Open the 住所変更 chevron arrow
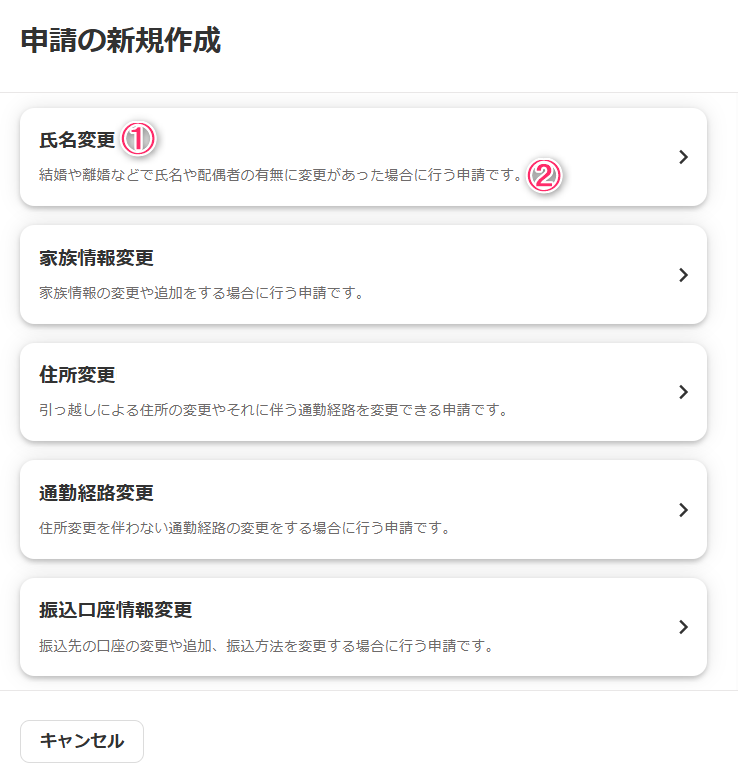 (683, 392)
